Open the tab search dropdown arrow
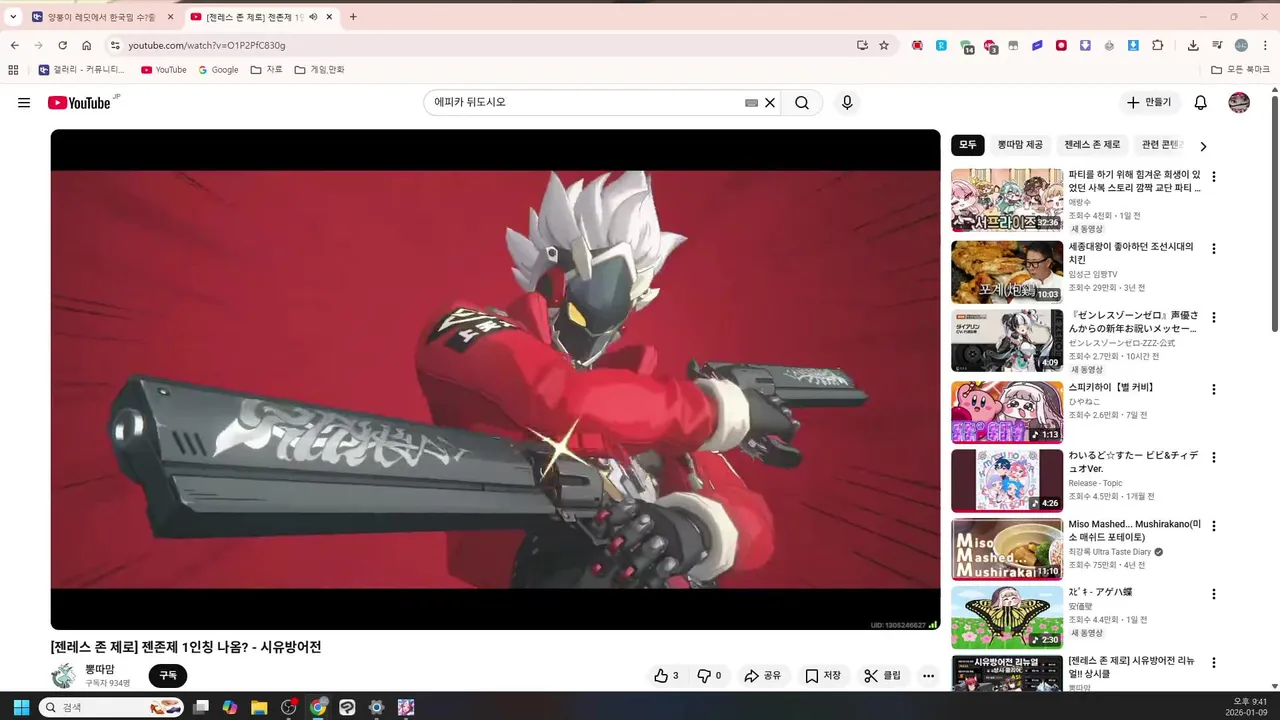The width and height of the screenshot is (1280, 720). tap(13, 17)
